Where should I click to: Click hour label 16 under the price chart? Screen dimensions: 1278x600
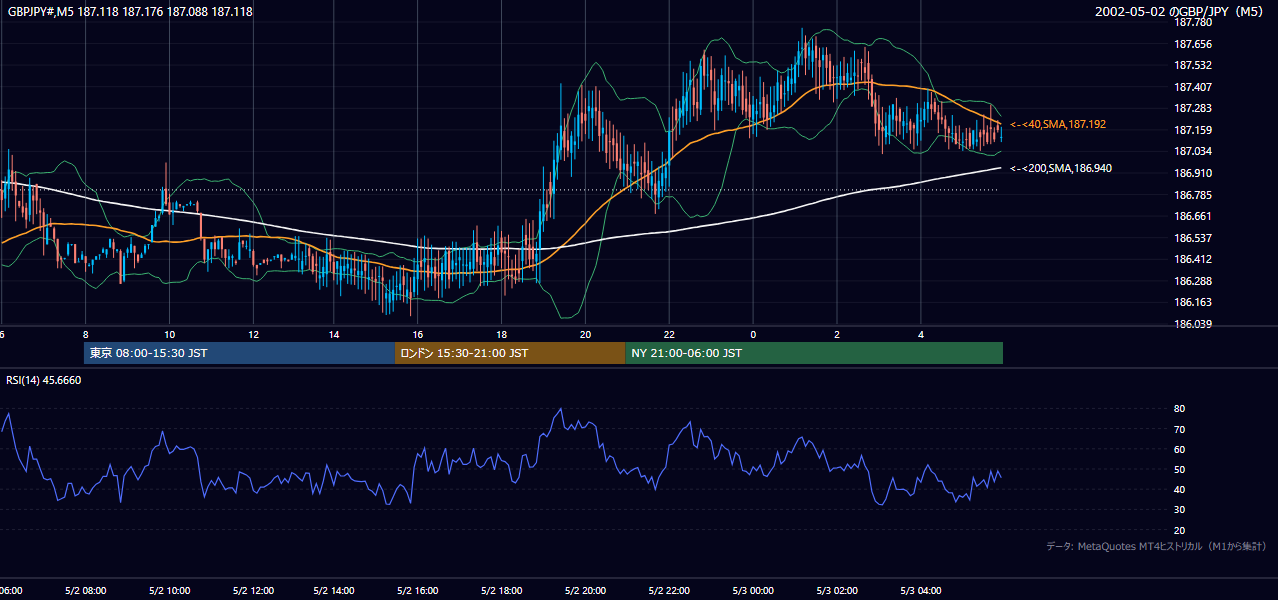pyautogui.click(x=418, y=334)
